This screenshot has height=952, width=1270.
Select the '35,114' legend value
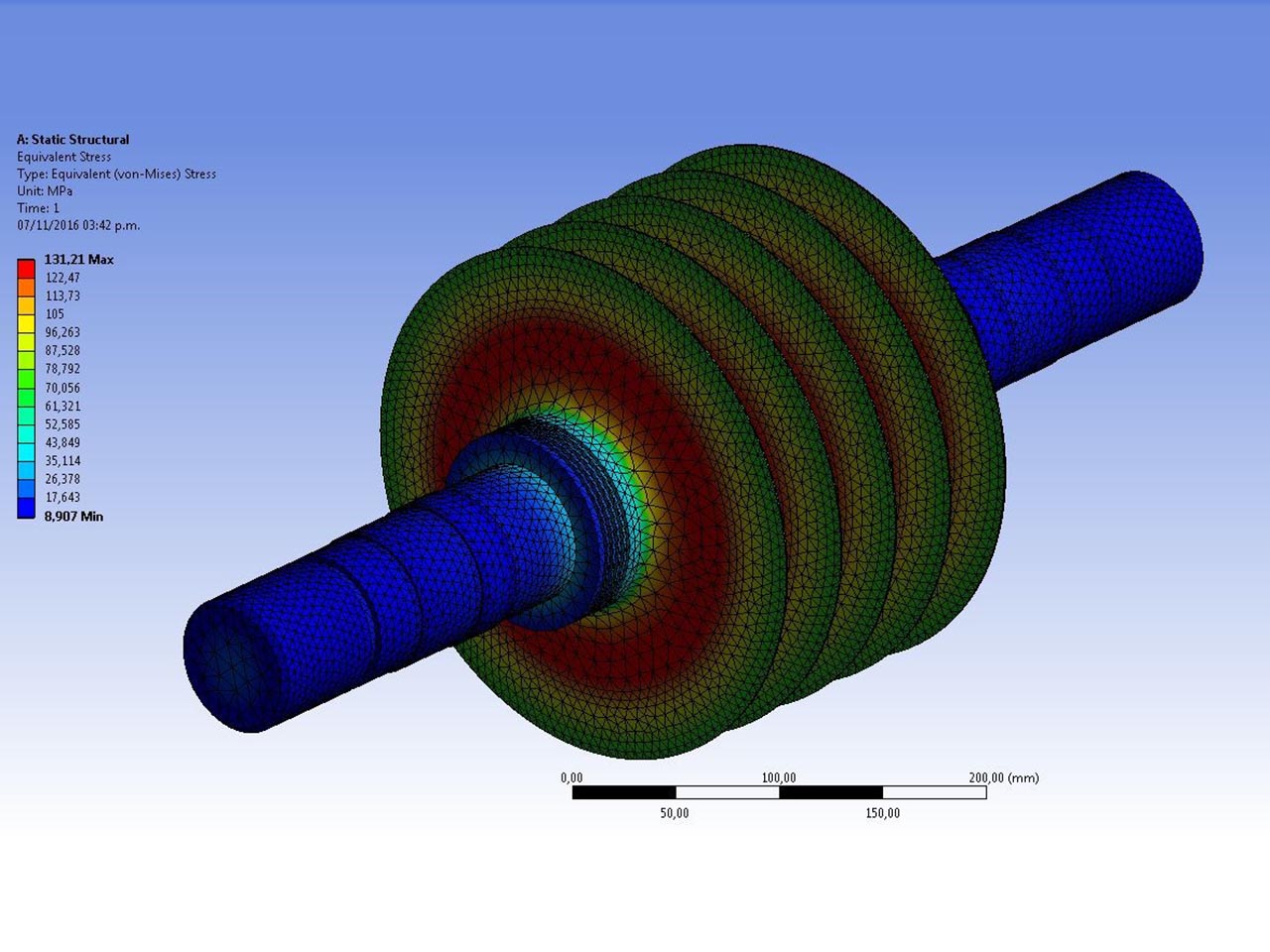tap(63, 461)
